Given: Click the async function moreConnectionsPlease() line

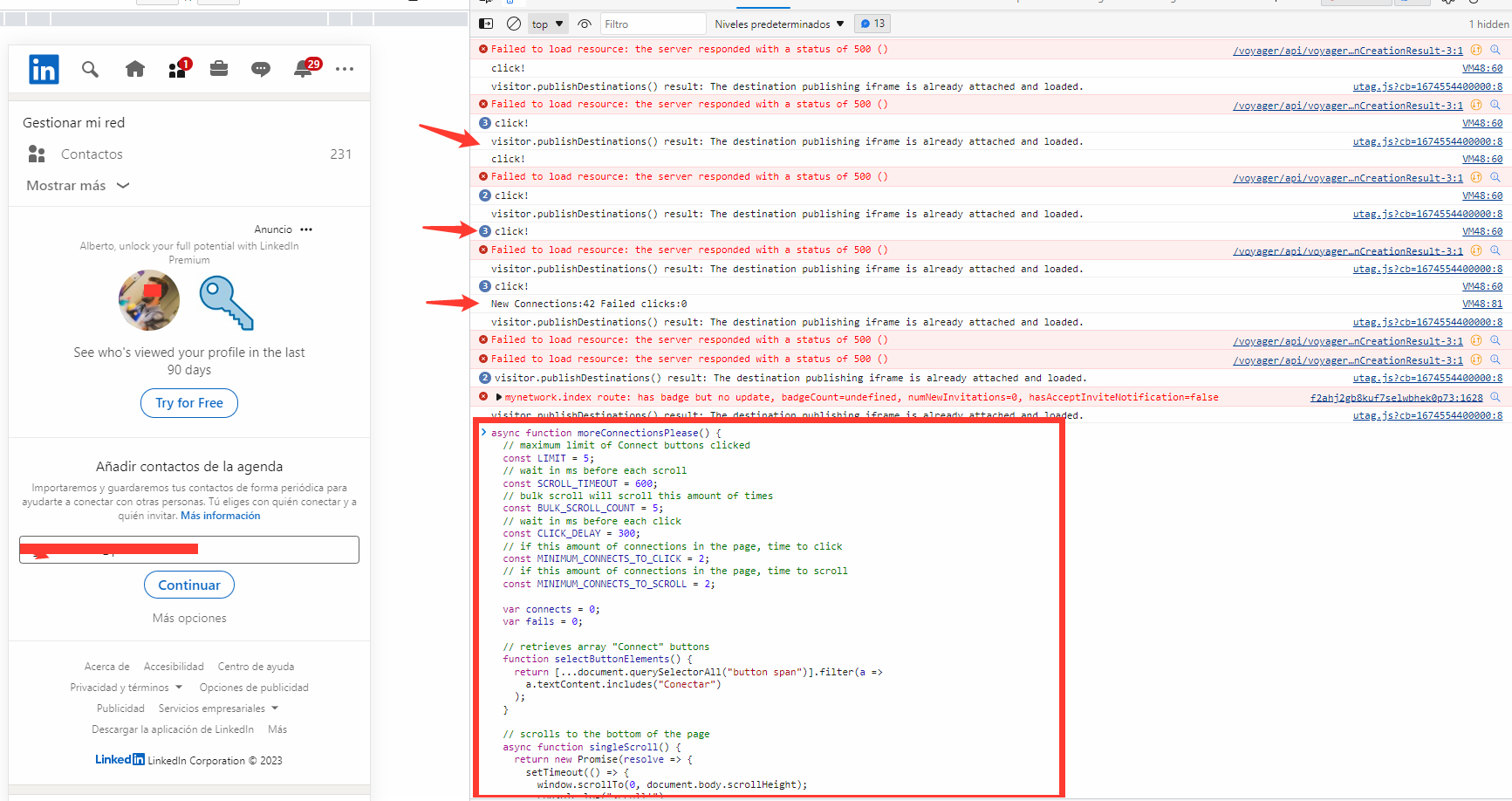Looking at the screenshot, I should tap(606, 433).
